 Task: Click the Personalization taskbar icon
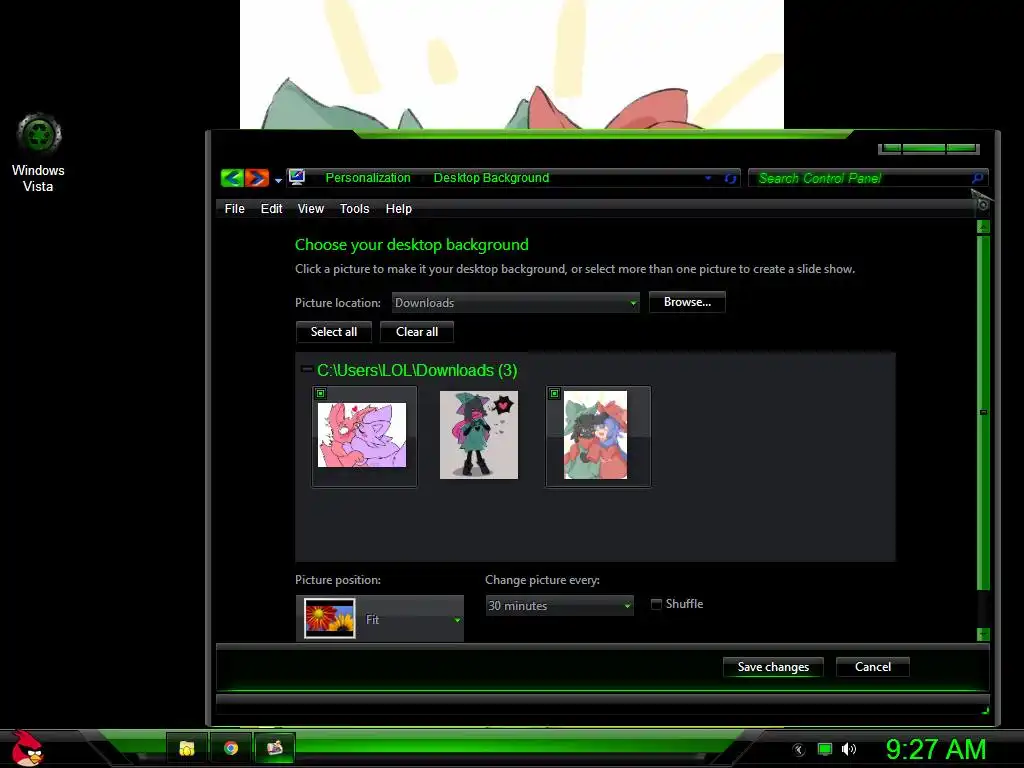274,748
